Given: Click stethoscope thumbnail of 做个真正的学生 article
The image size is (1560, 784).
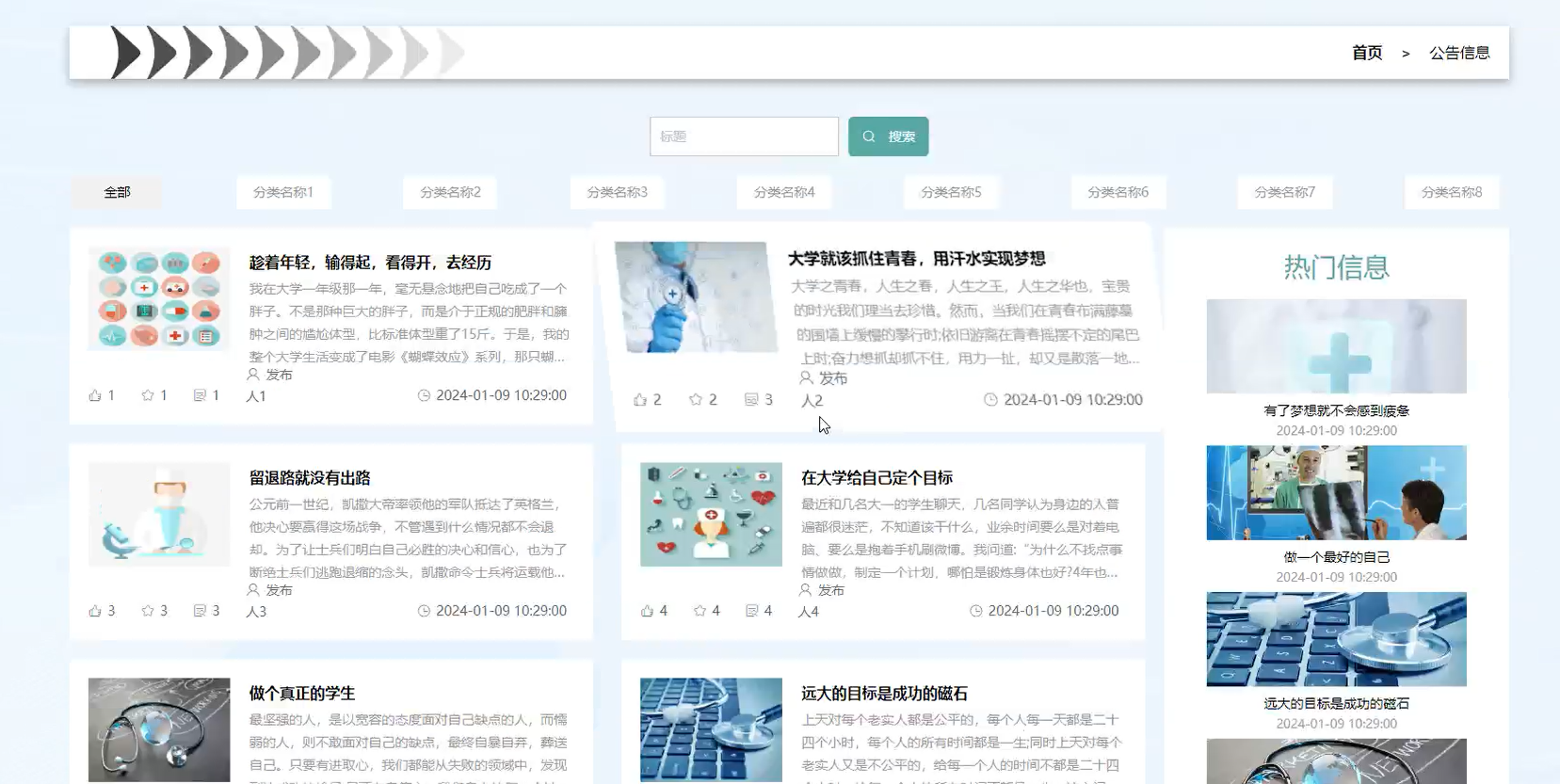Looking at the screenshot, I should click(159, 730).
